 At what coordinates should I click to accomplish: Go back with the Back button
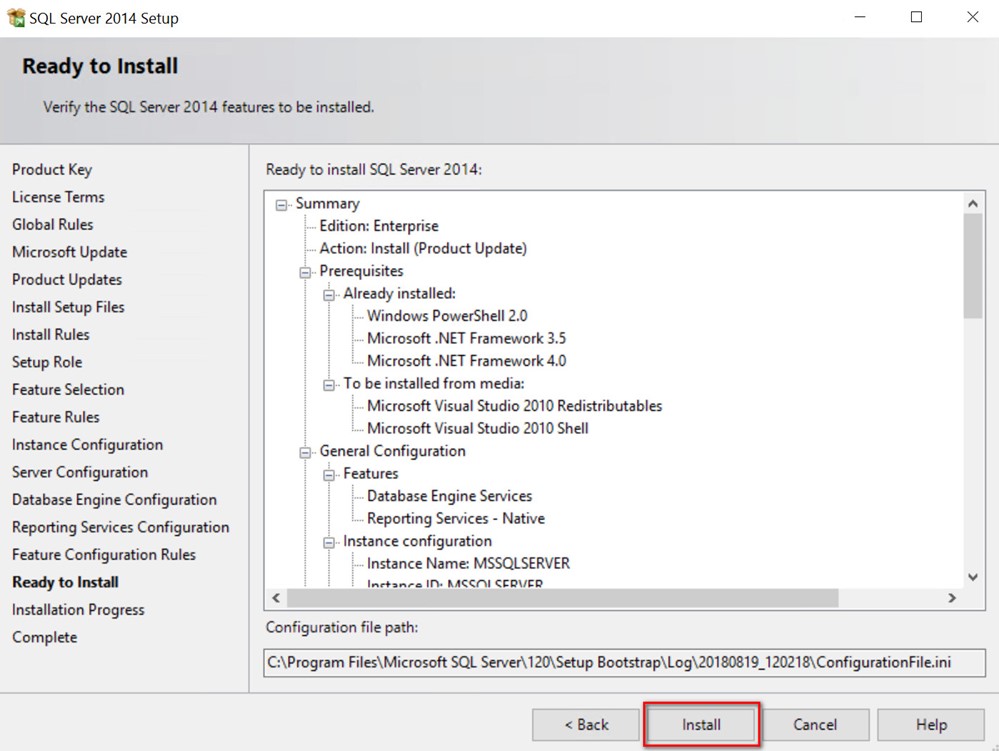[x=586, y=725]
